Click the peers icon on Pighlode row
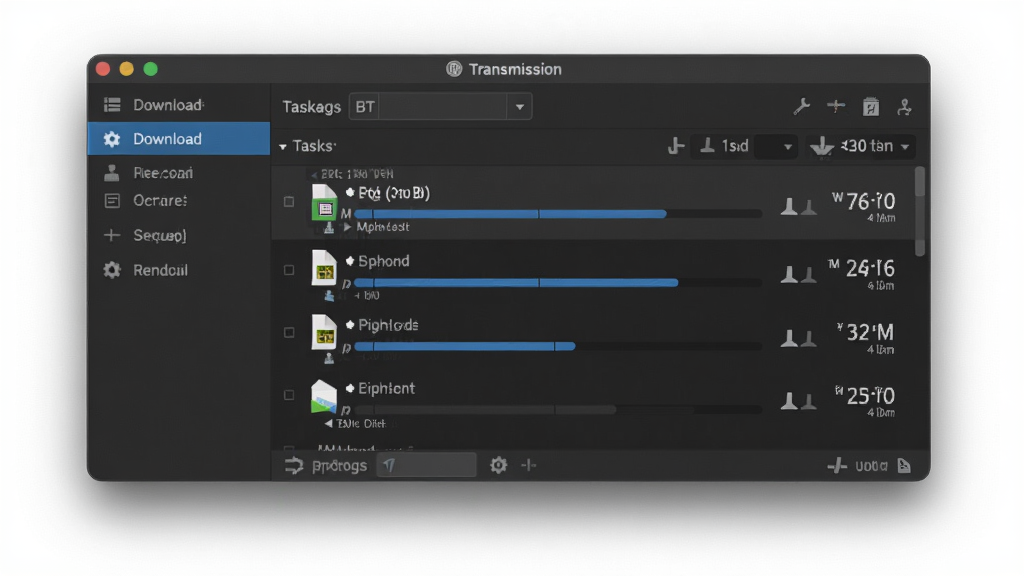The height and width of the screenshot is (576, 1024). [799, 338]
